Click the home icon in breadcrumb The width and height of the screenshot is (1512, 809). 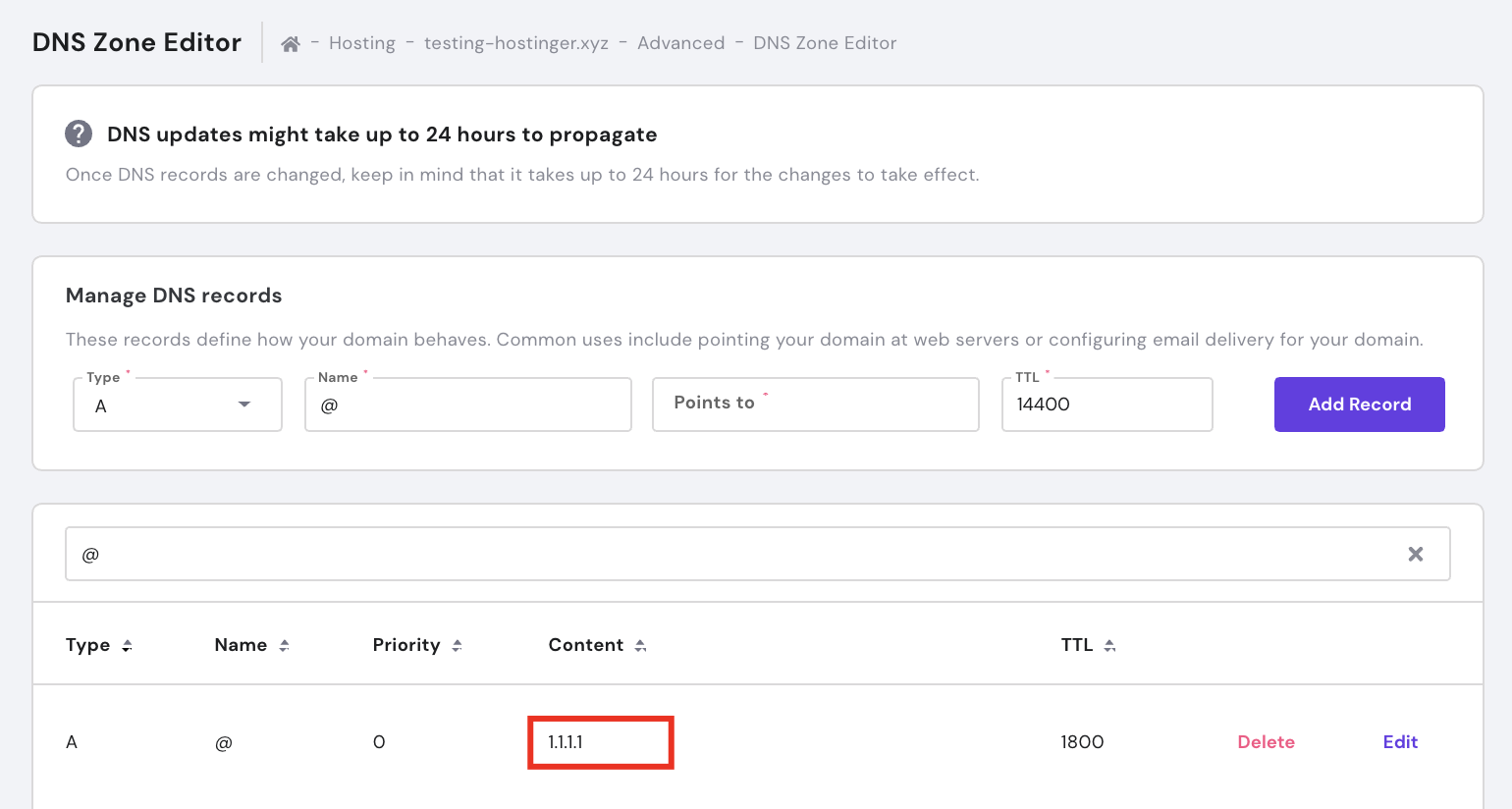[290, 44]
